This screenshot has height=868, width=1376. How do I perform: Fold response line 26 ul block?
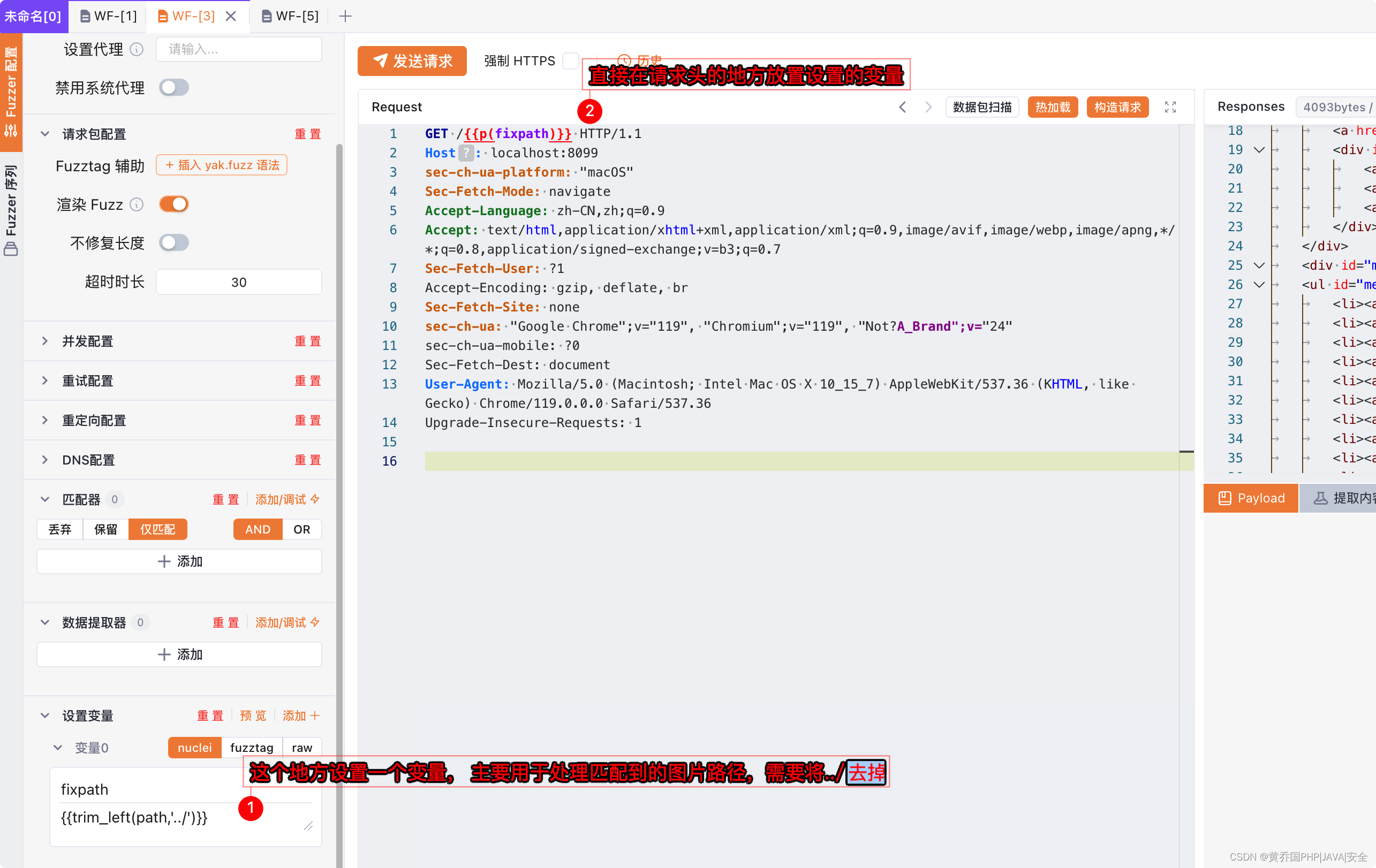pyautogui.click(x=1259, y=284)
